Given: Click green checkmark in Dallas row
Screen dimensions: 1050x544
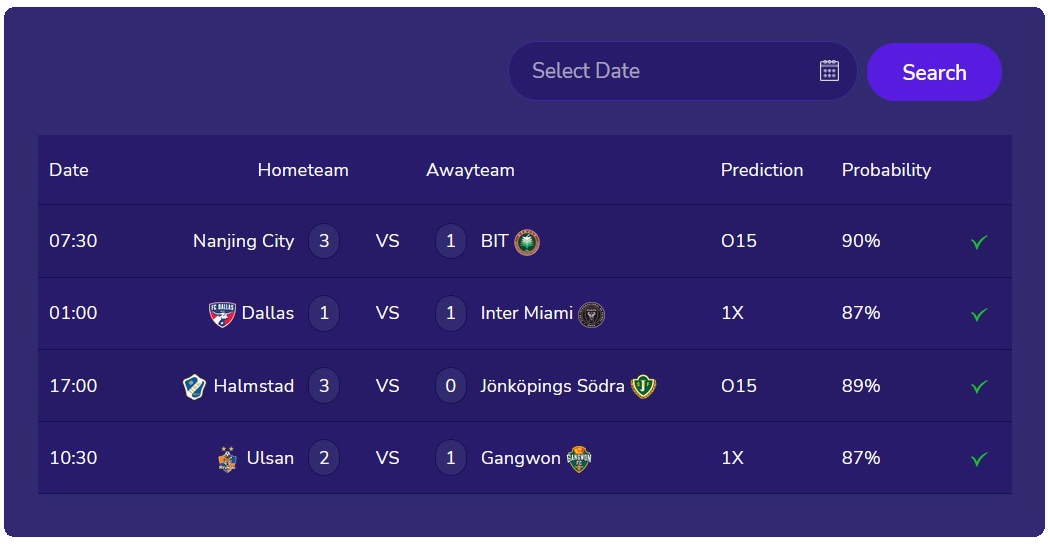Looking at the screenshot, I should click(979, 314).
